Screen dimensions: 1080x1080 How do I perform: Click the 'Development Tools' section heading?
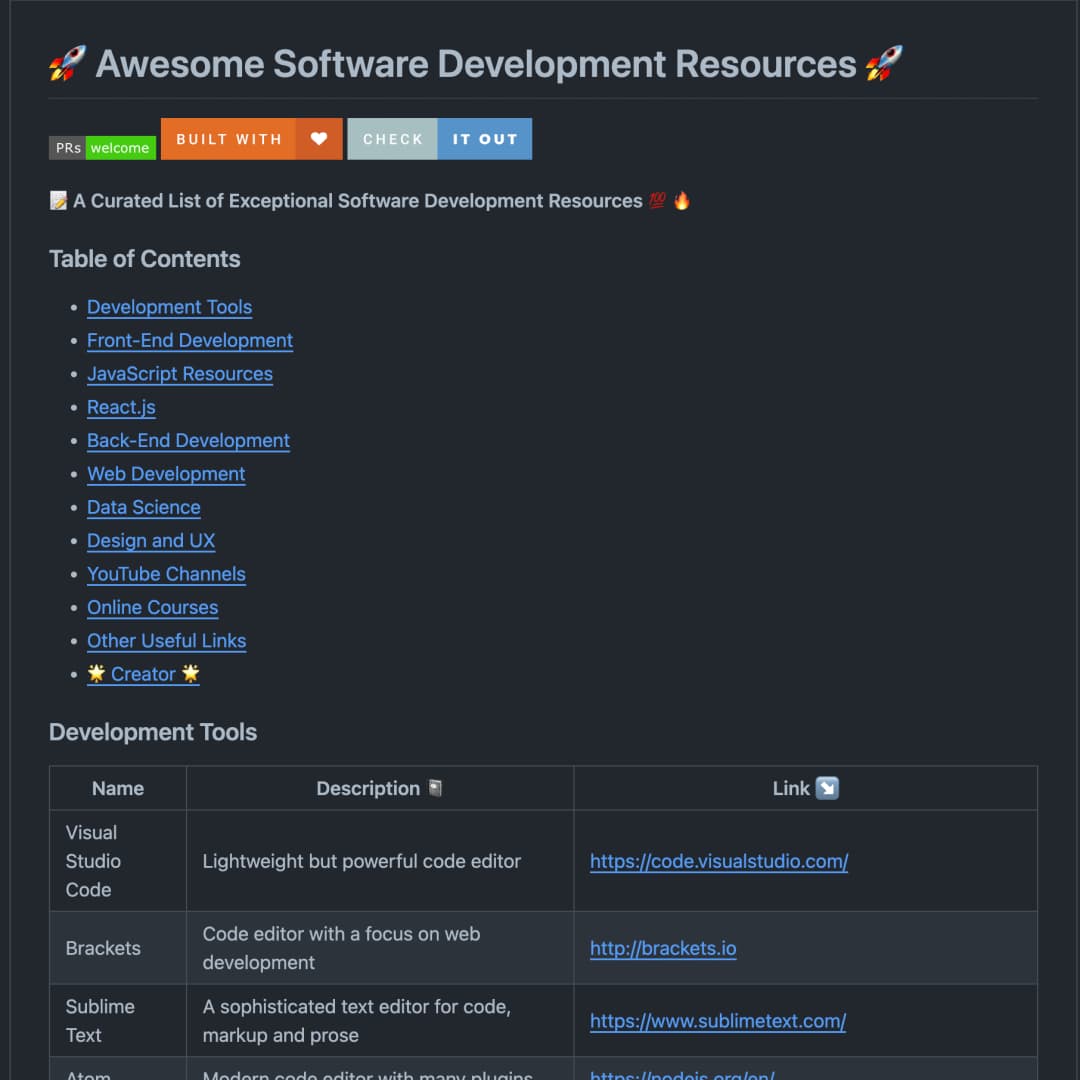click(x=153, y=732)
